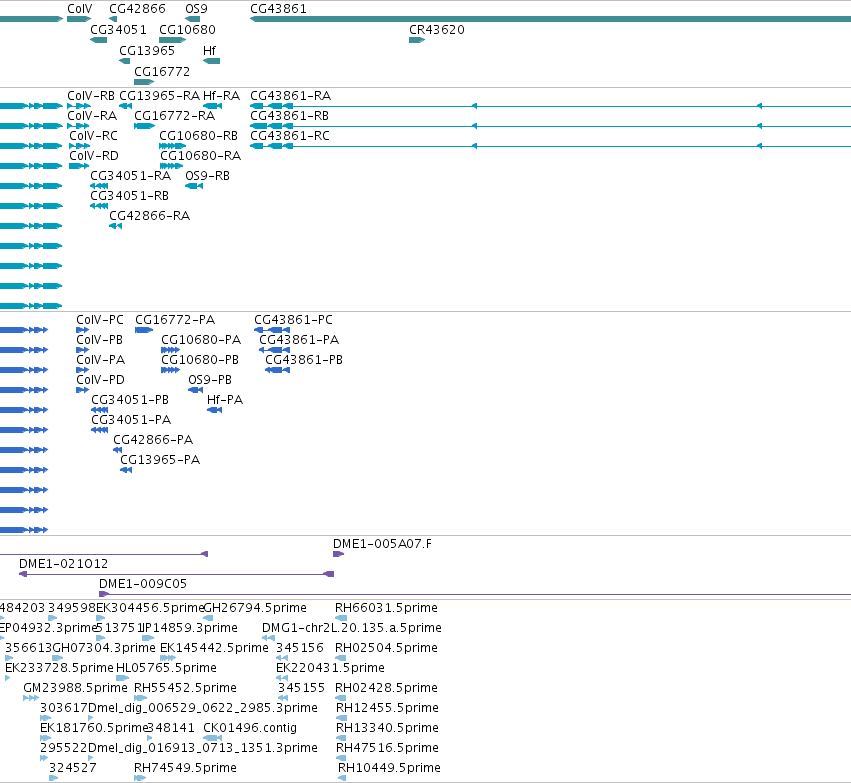Select transcript OS9-RB
Viewport: 851px width, 783px height.
point(194,186)
